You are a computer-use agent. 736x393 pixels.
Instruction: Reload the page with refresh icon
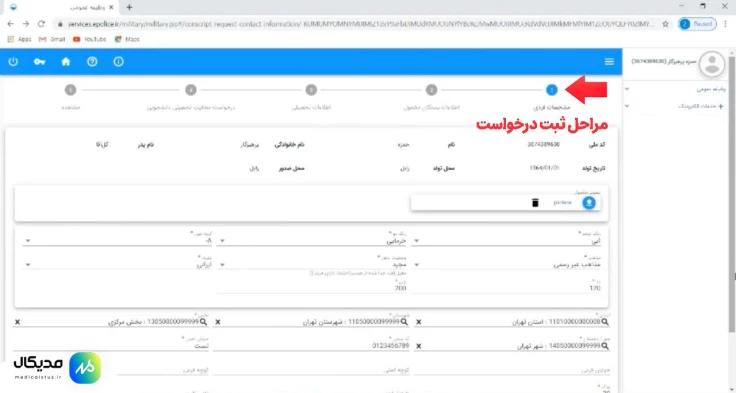click(41, 24)
